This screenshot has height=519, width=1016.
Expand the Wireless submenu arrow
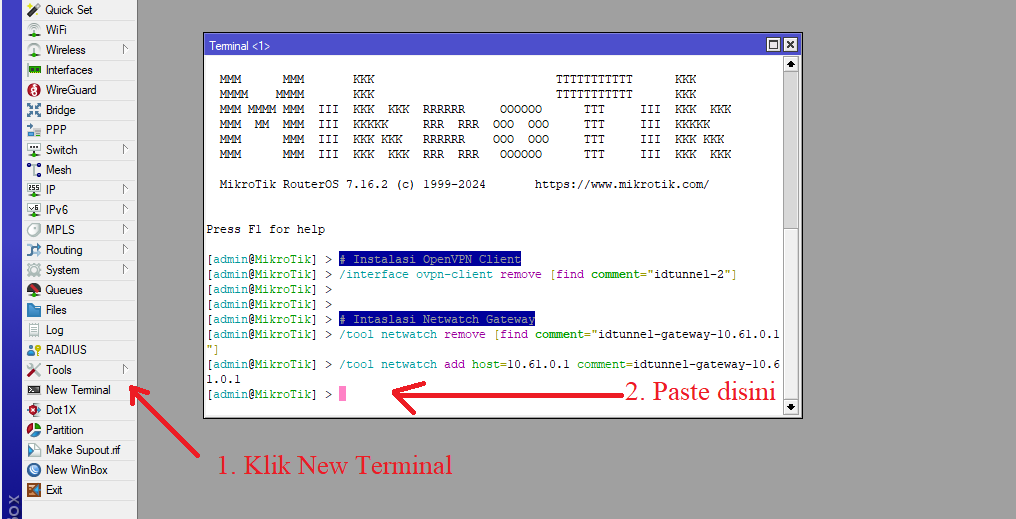125,49
